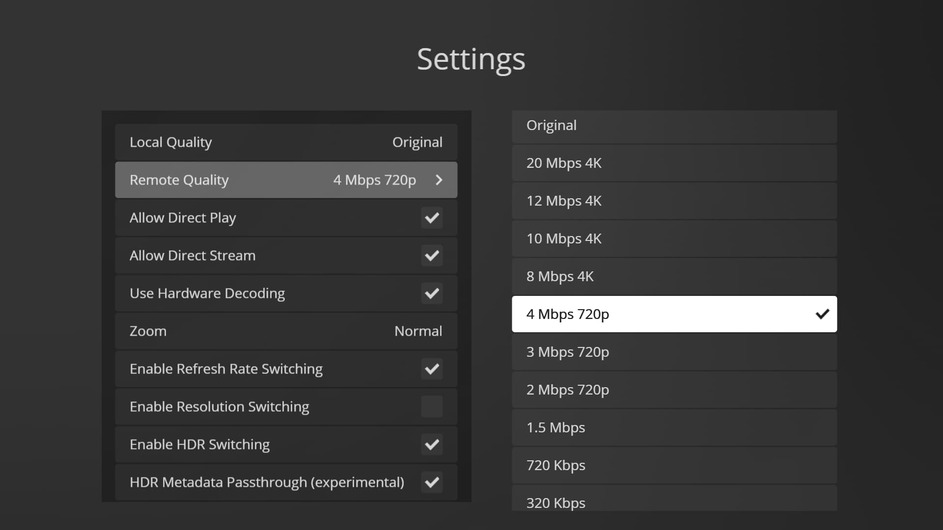Select 720 Kbps quality option
This screenshot has height=530, width=943.
(674, 465)
